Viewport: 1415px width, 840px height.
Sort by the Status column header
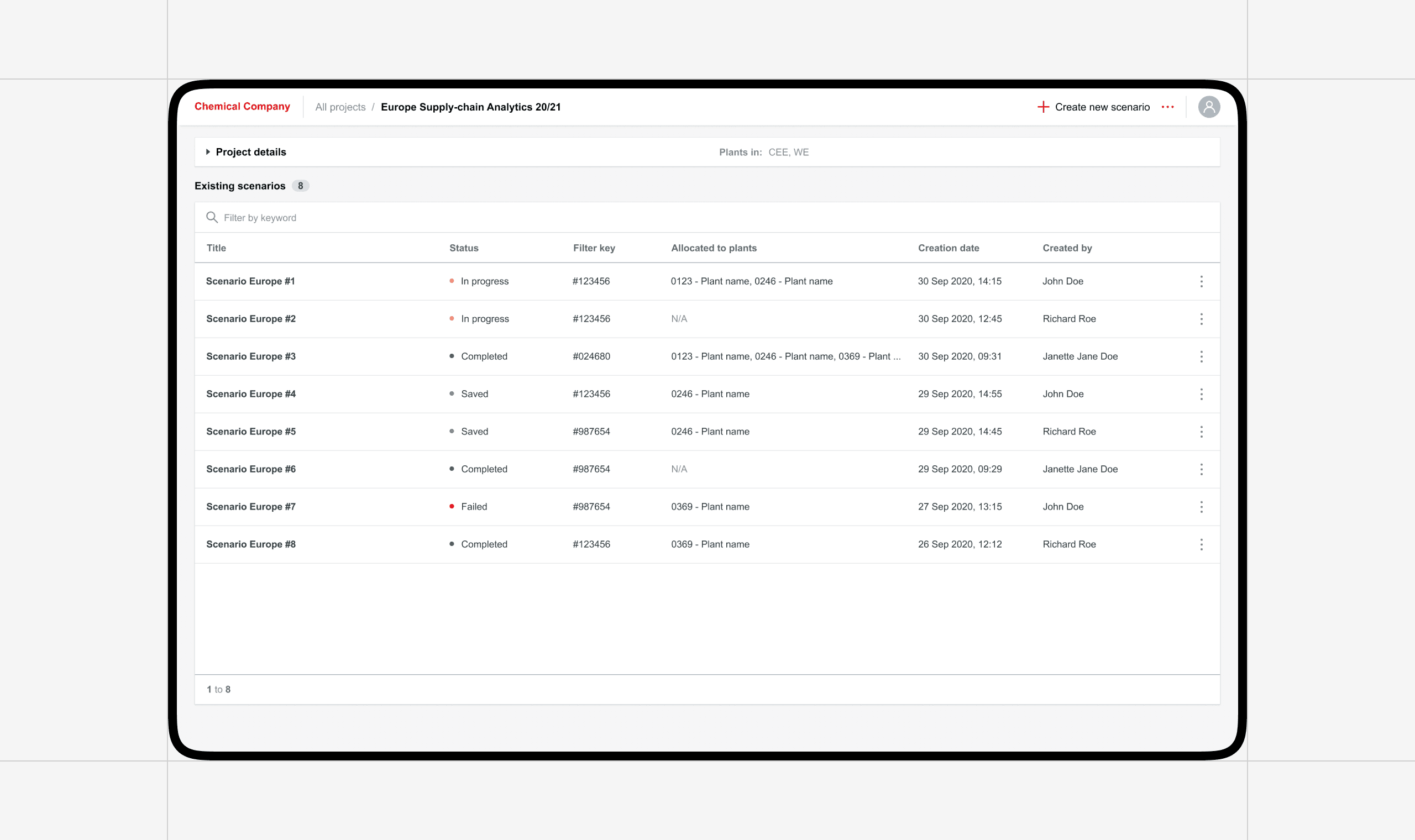coord(464,248)
